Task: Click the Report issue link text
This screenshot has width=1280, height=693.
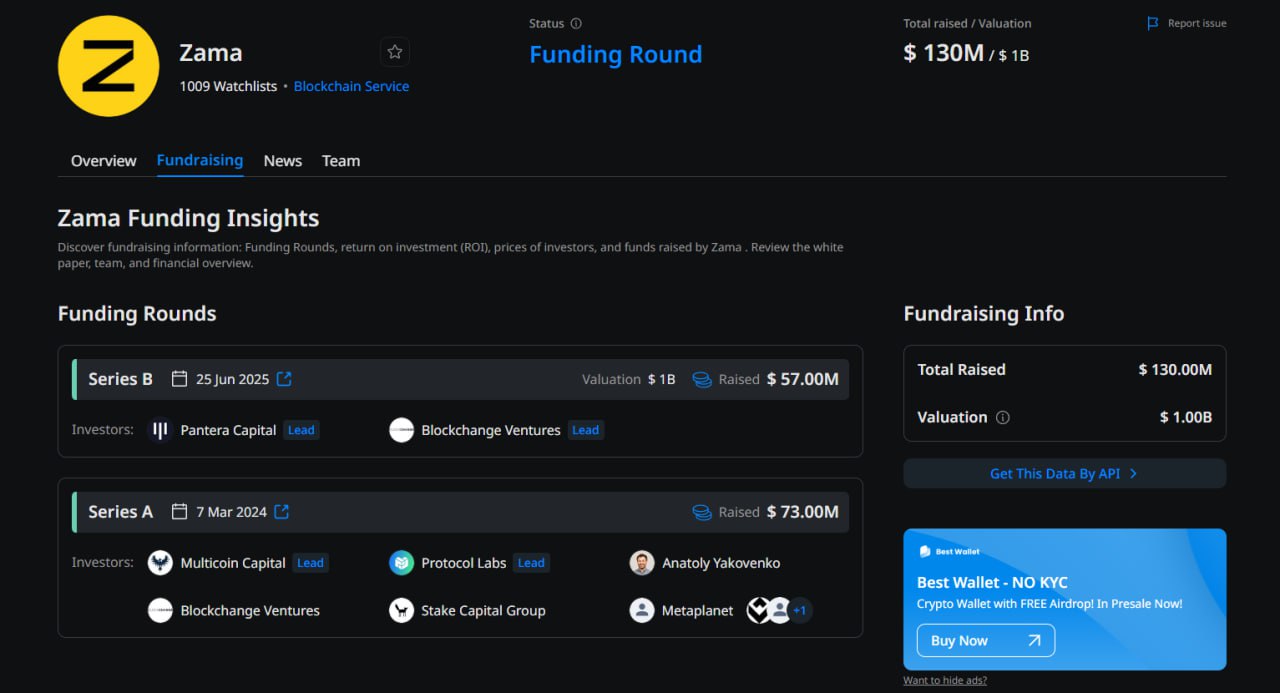Action: [1197, 23]
